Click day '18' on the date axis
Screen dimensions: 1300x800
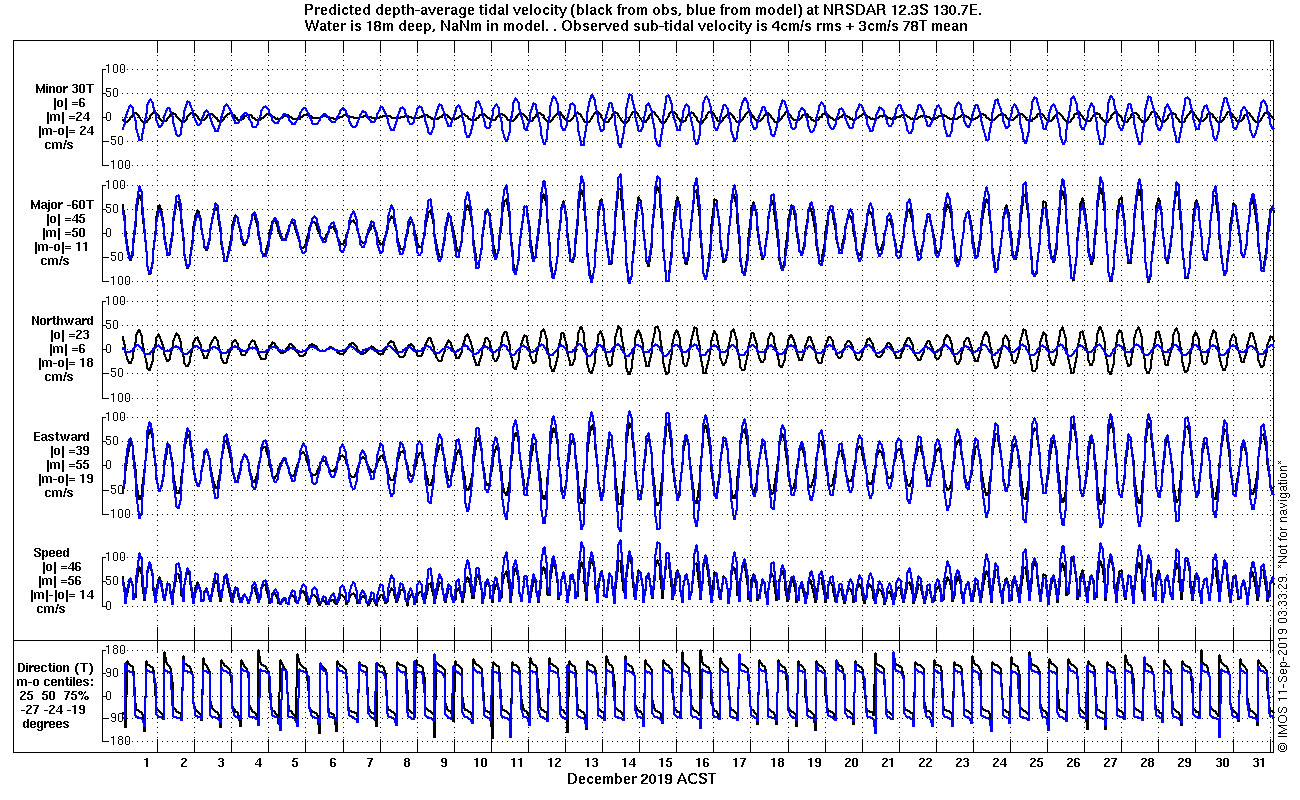(776, 763)
